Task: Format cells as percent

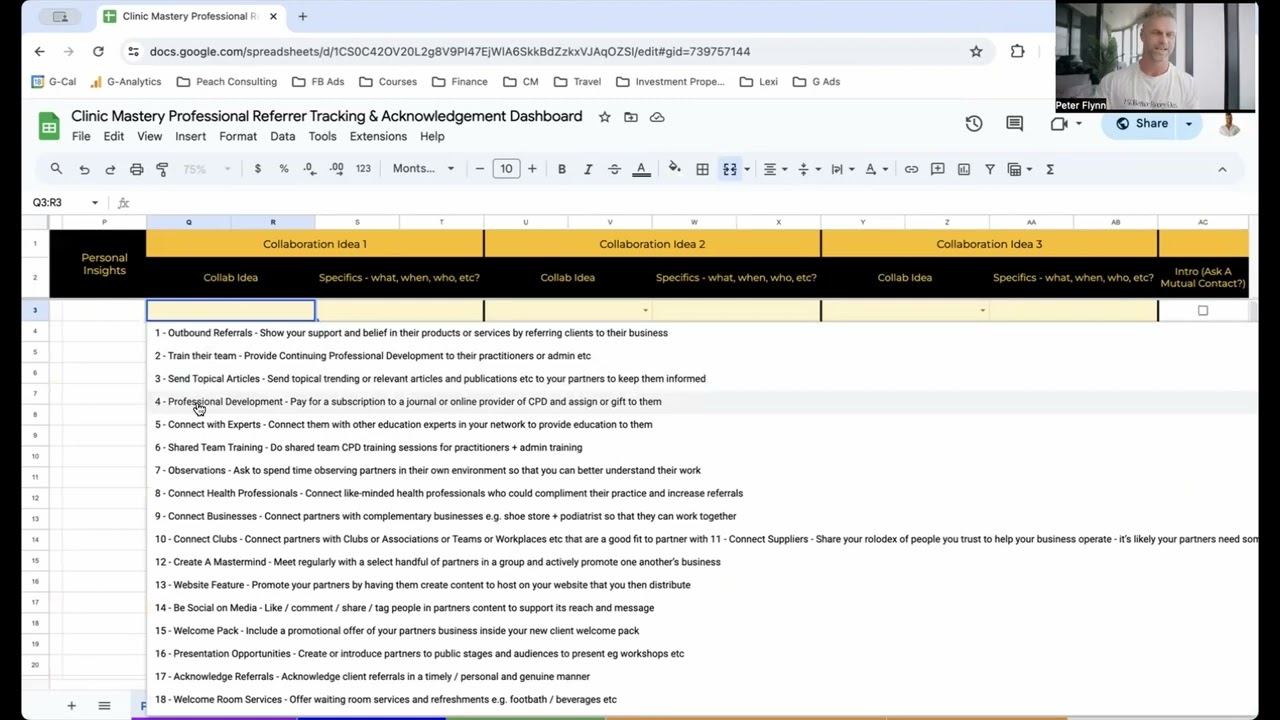Action: coord(284,169)
